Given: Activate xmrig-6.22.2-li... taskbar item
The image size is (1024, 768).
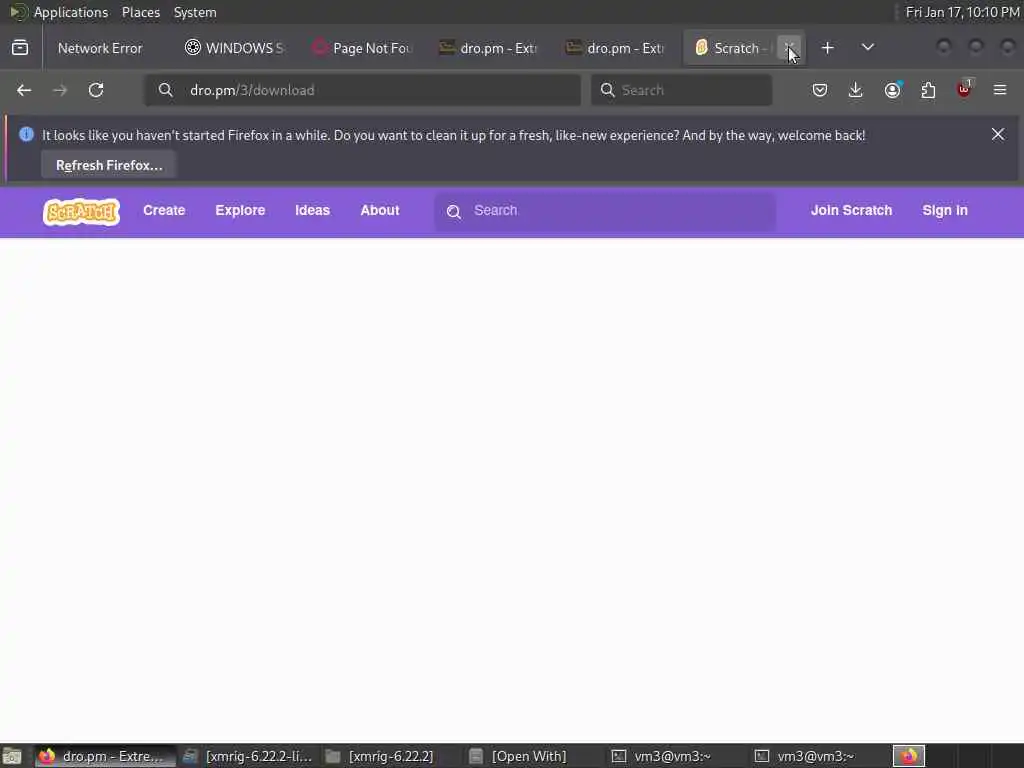Looking at the screenshot, I should click(248, 756).
